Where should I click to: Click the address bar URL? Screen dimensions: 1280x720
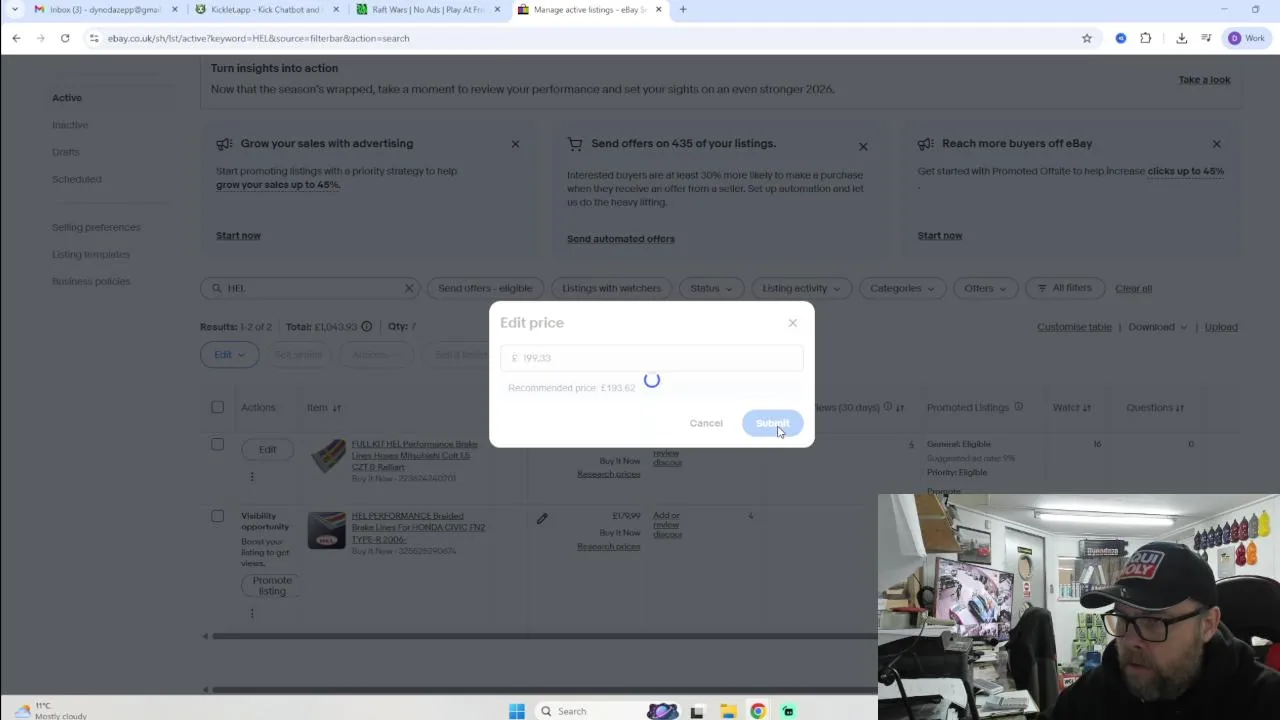258,38
